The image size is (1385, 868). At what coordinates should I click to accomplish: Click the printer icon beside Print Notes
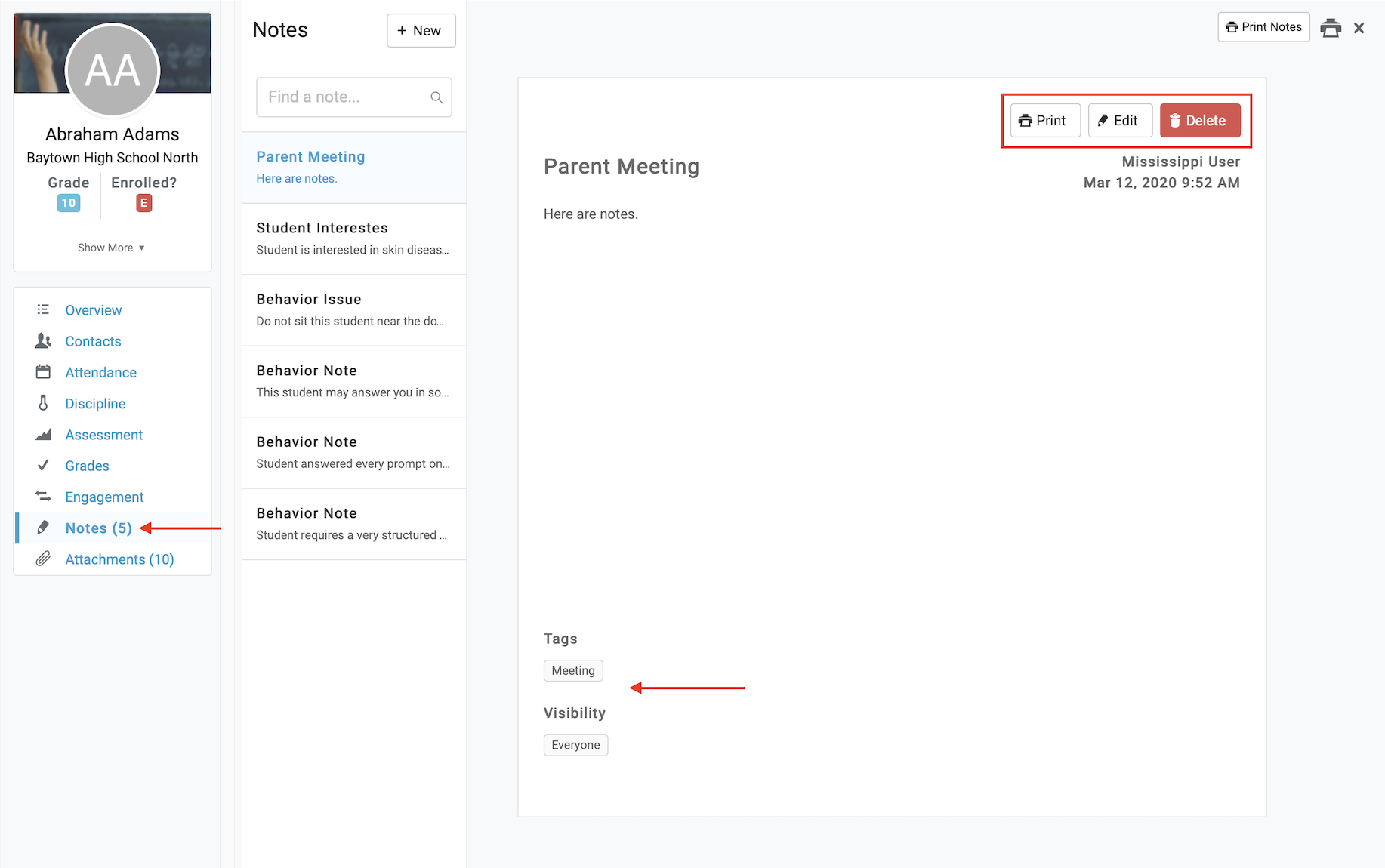pos(1331,28)
